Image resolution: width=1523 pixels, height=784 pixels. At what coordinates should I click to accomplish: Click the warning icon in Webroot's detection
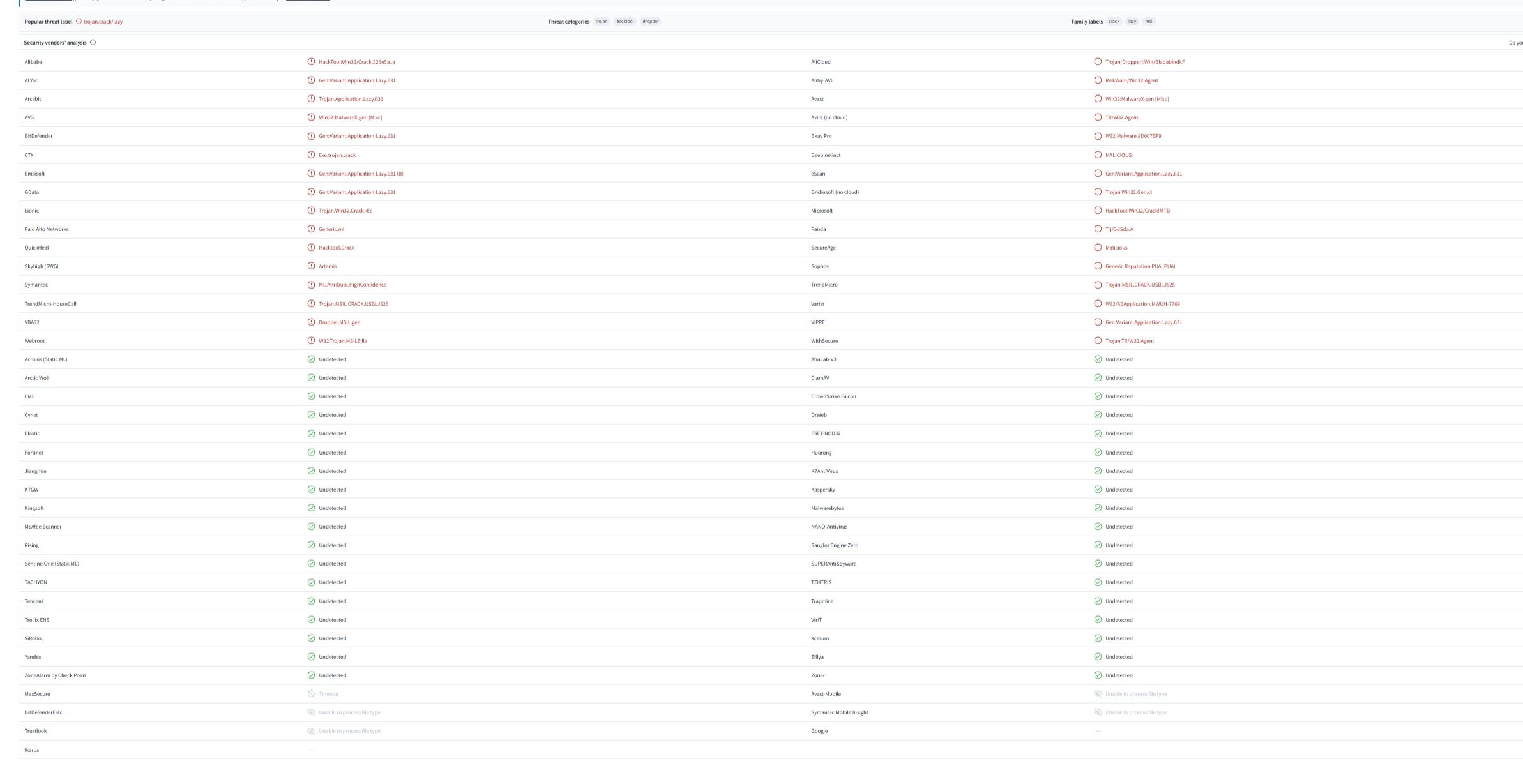tap(312, 341)
